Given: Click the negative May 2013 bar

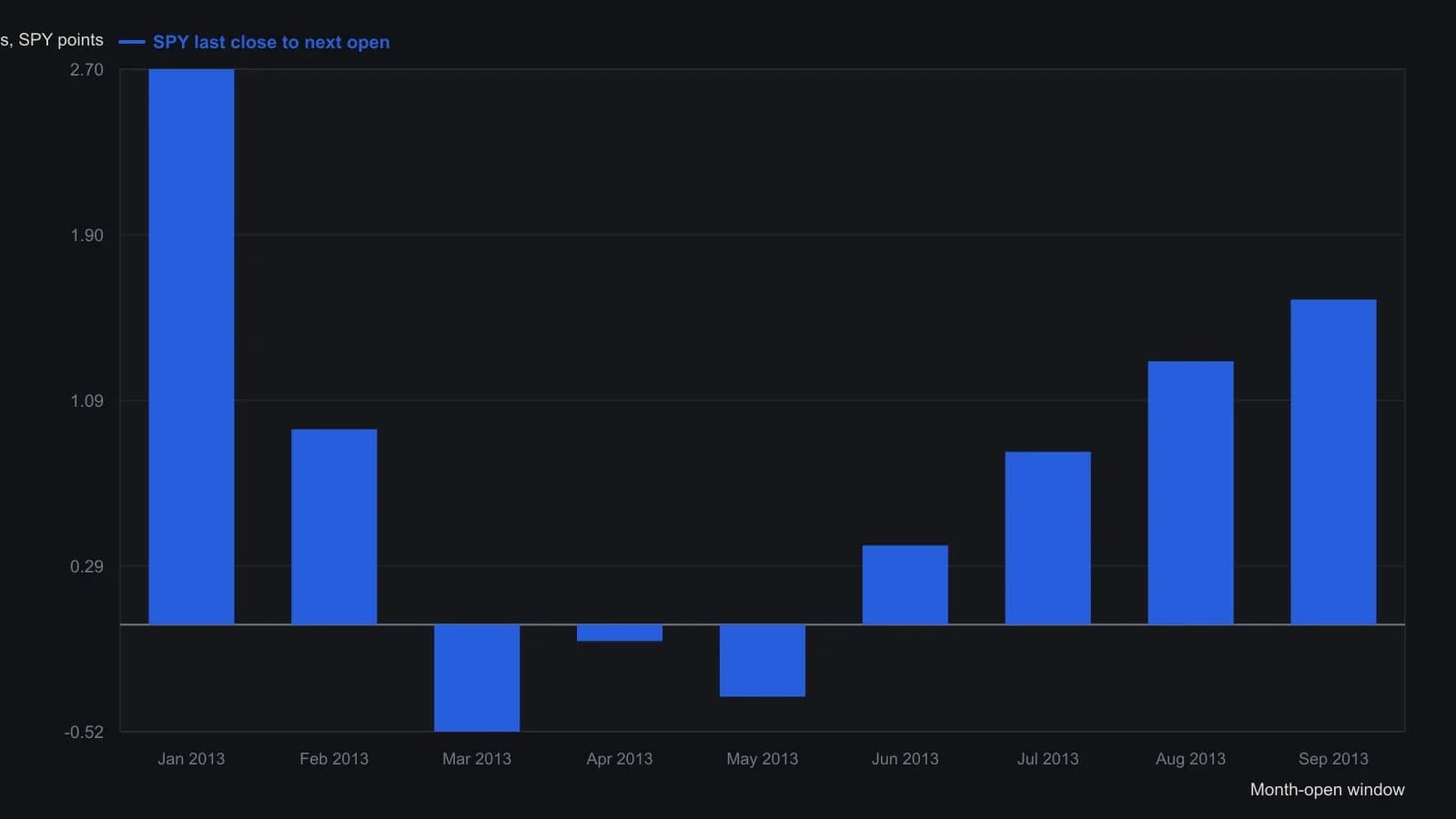Looking at the screenshot, I should [763, 661].
